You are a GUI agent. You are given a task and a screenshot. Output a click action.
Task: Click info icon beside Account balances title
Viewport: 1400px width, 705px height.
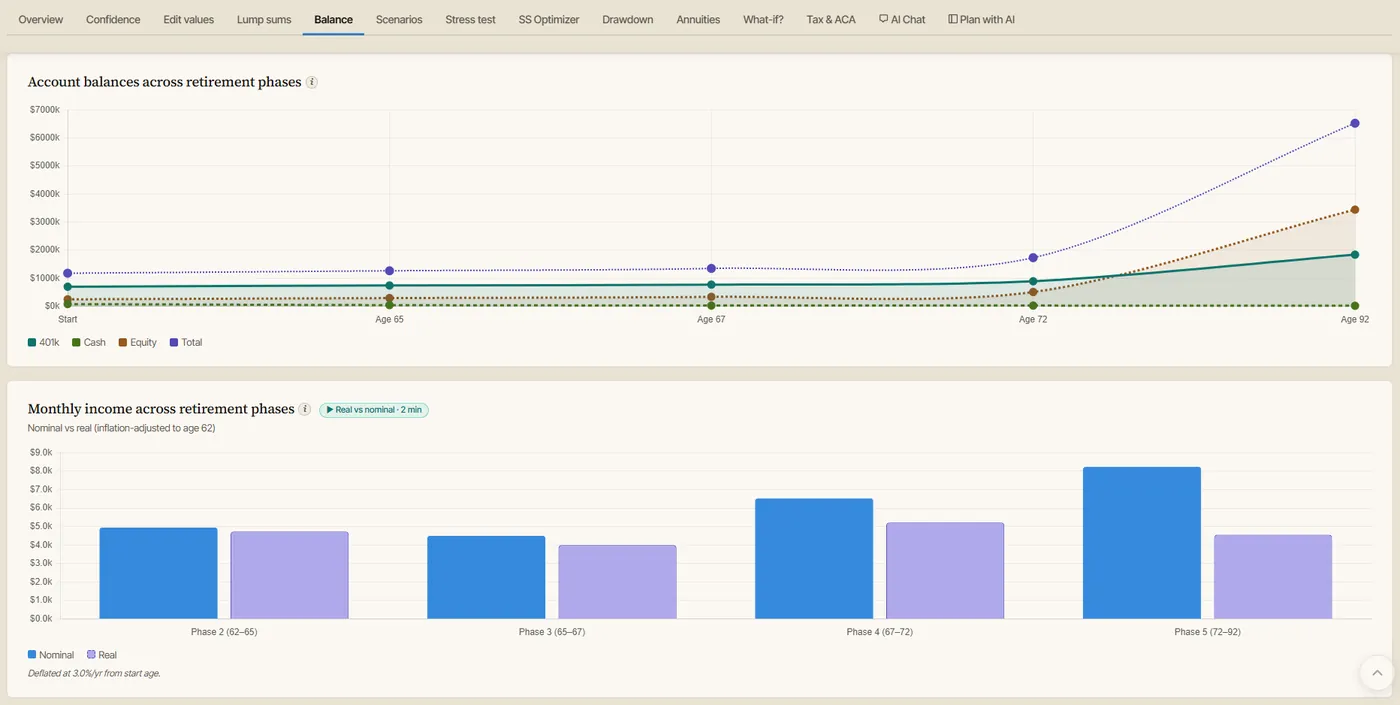312,82
